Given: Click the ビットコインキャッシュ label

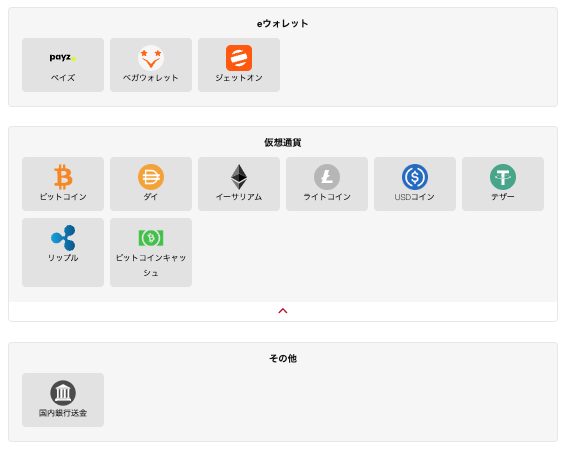Looking at the screenshot, I should coord(151,265).
